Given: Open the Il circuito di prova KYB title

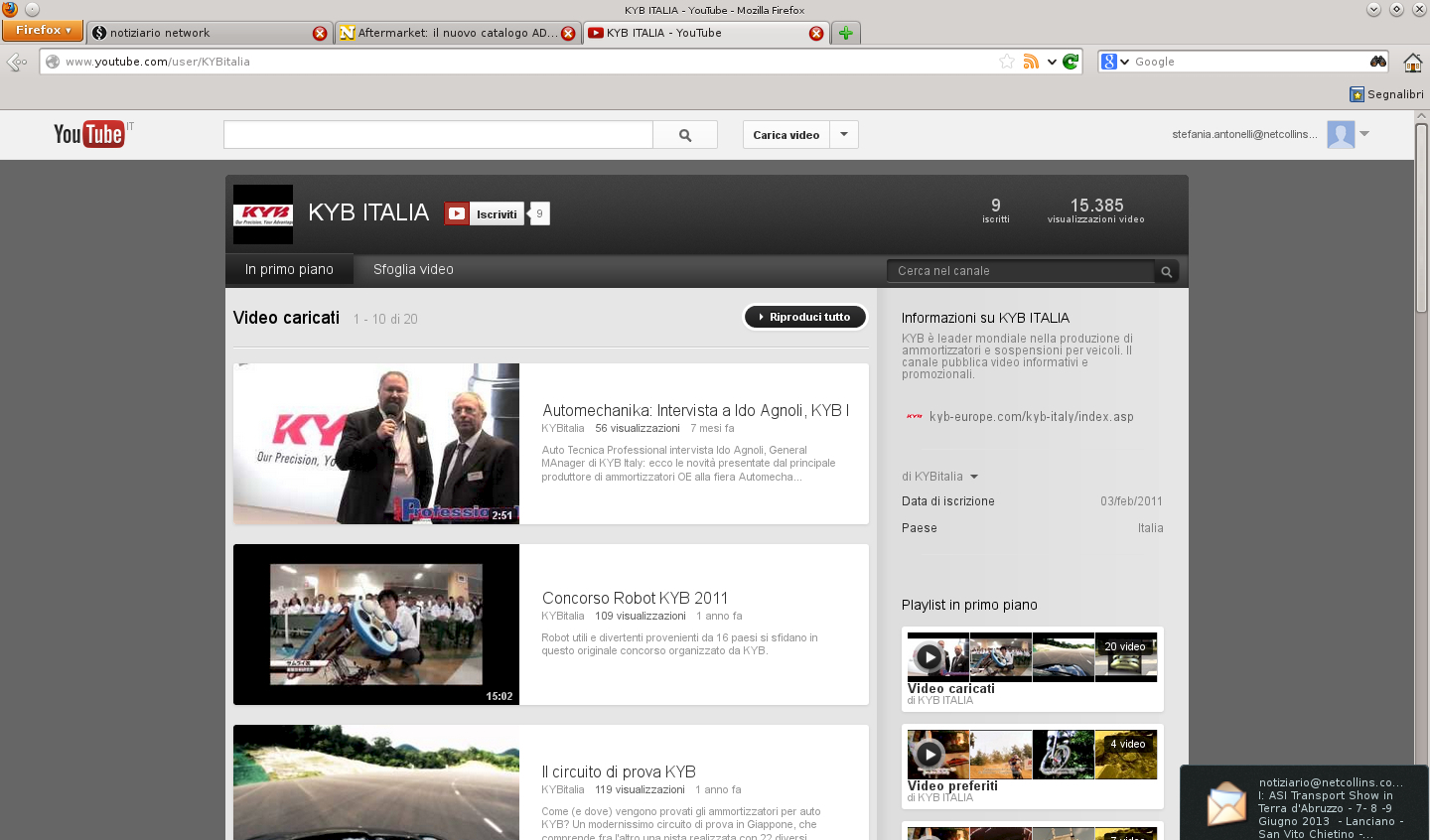Looking at the screenshot, I should point(619,771).
